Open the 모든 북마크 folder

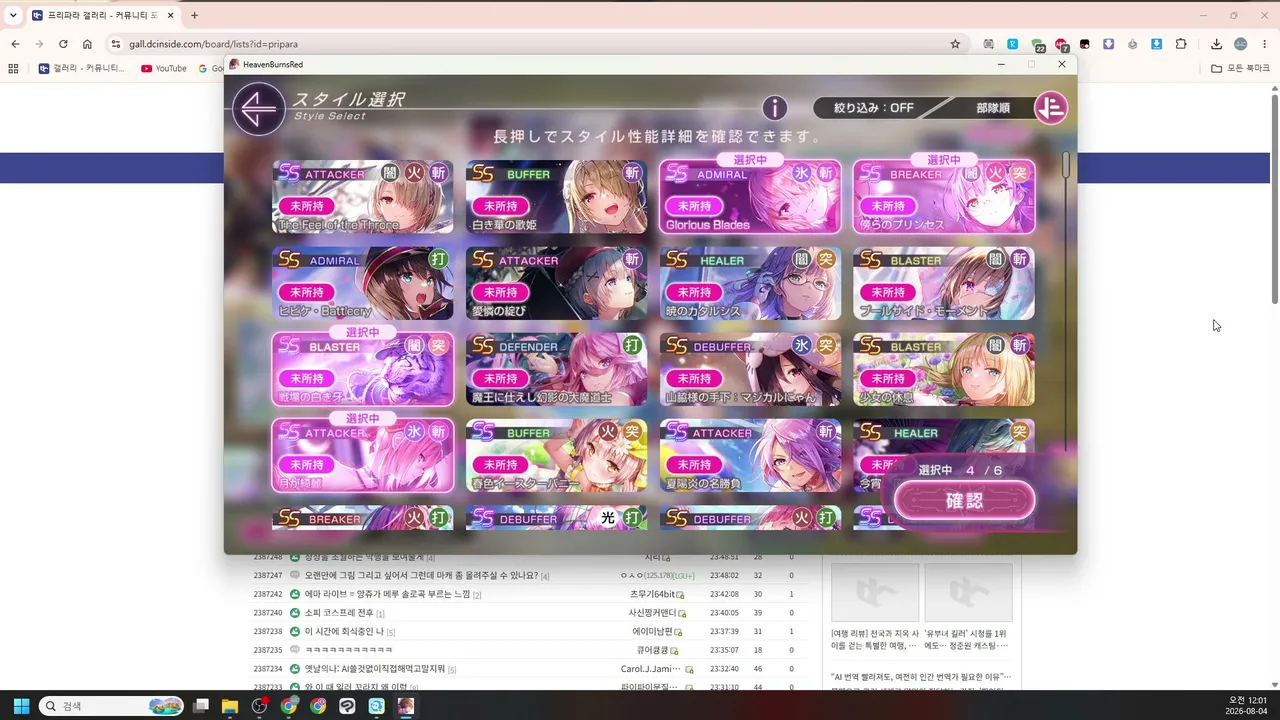tap(1241, 68)
